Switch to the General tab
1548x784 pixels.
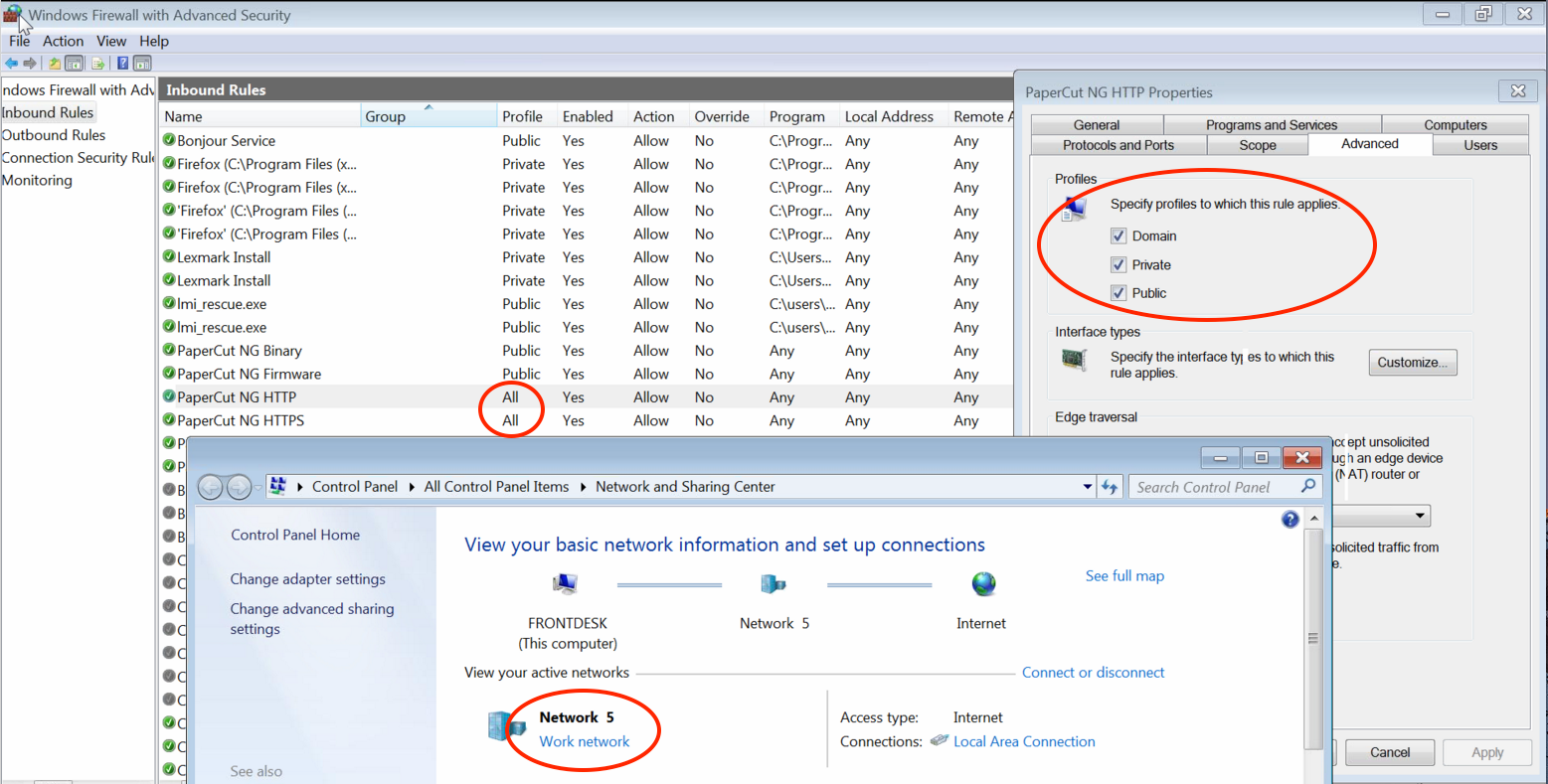point(1097,125)
